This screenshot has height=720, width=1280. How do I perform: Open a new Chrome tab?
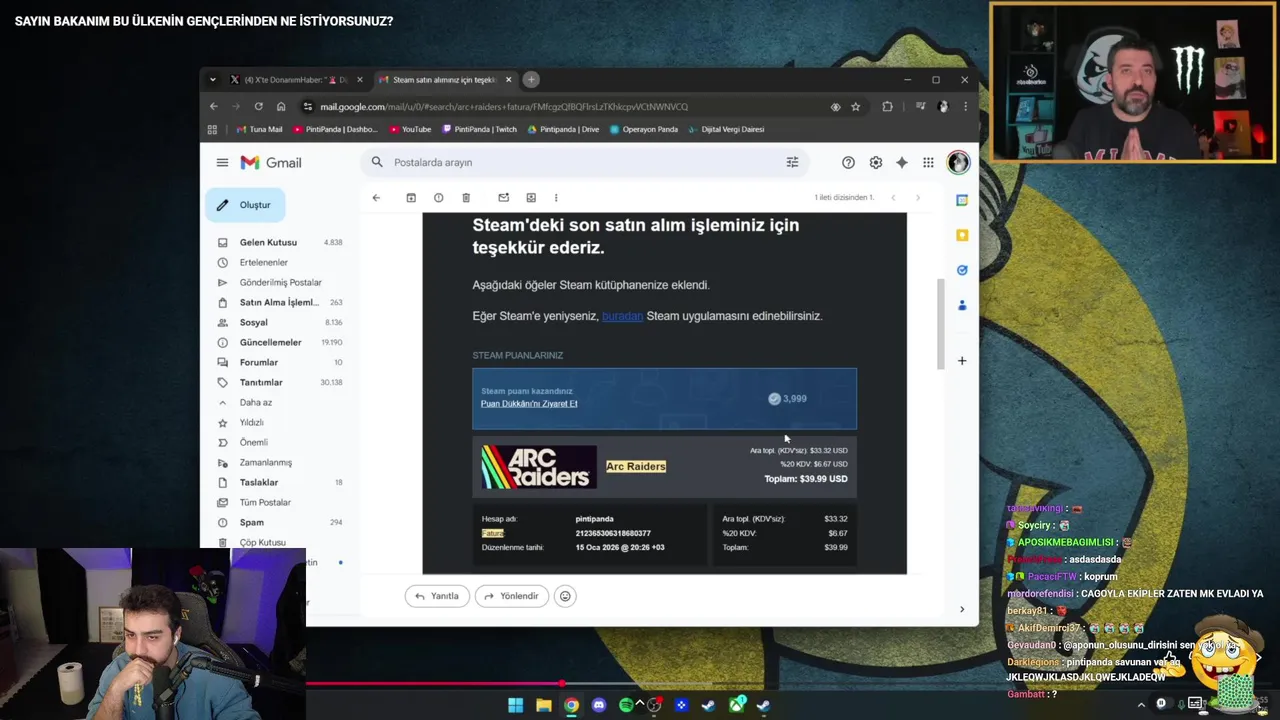(x=531, y=80)
